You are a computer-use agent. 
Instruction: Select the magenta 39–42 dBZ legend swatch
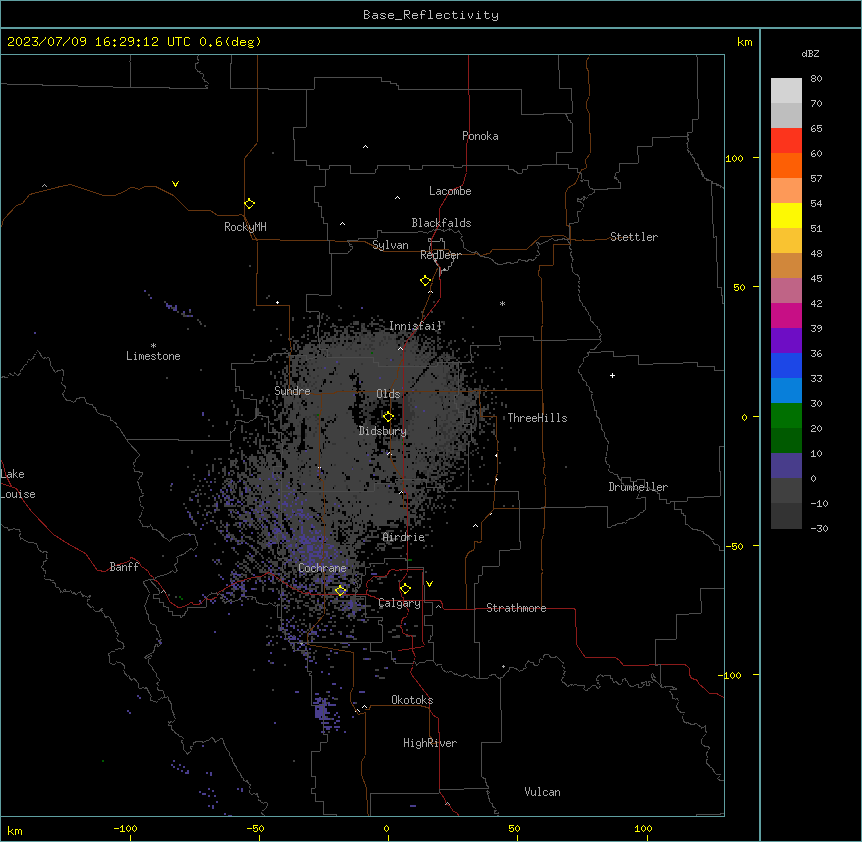786,315
